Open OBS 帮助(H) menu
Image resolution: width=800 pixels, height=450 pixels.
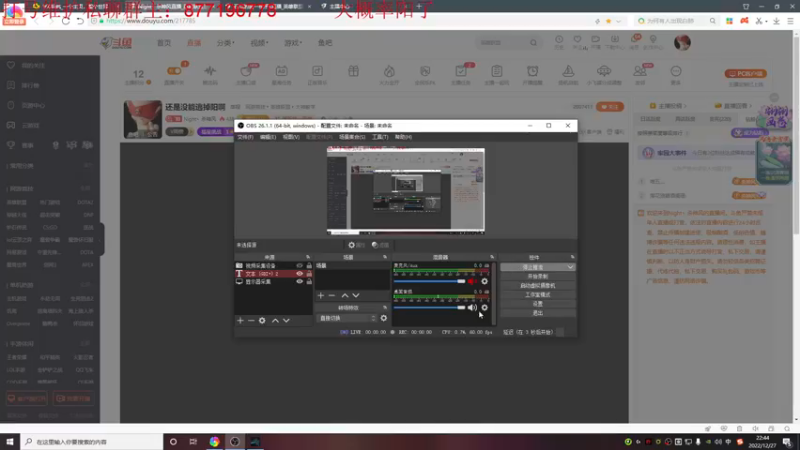(403, 137)
